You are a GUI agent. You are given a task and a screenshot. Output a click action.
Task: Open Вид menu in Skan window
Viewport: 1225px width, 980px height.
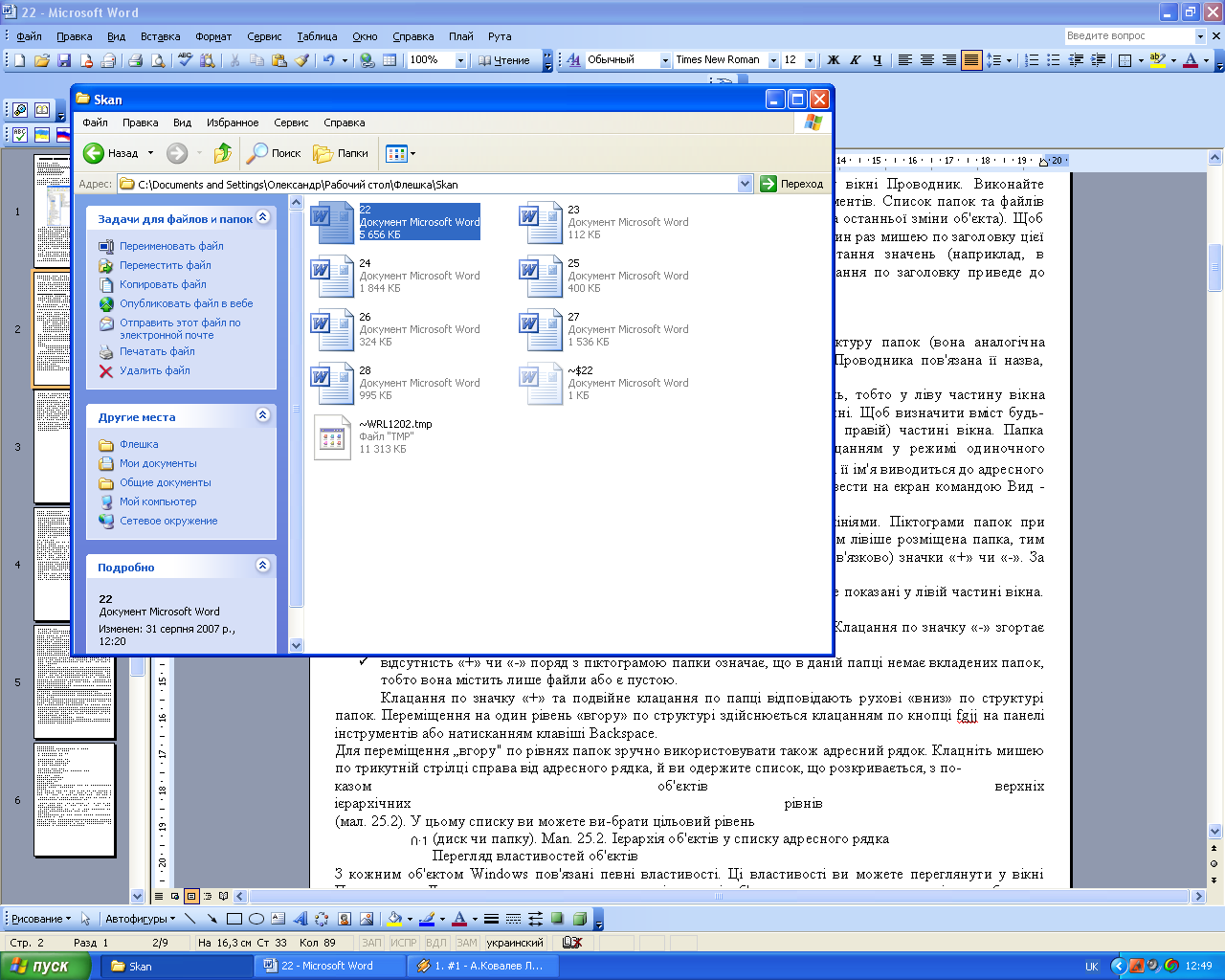[x=182, y=122]
